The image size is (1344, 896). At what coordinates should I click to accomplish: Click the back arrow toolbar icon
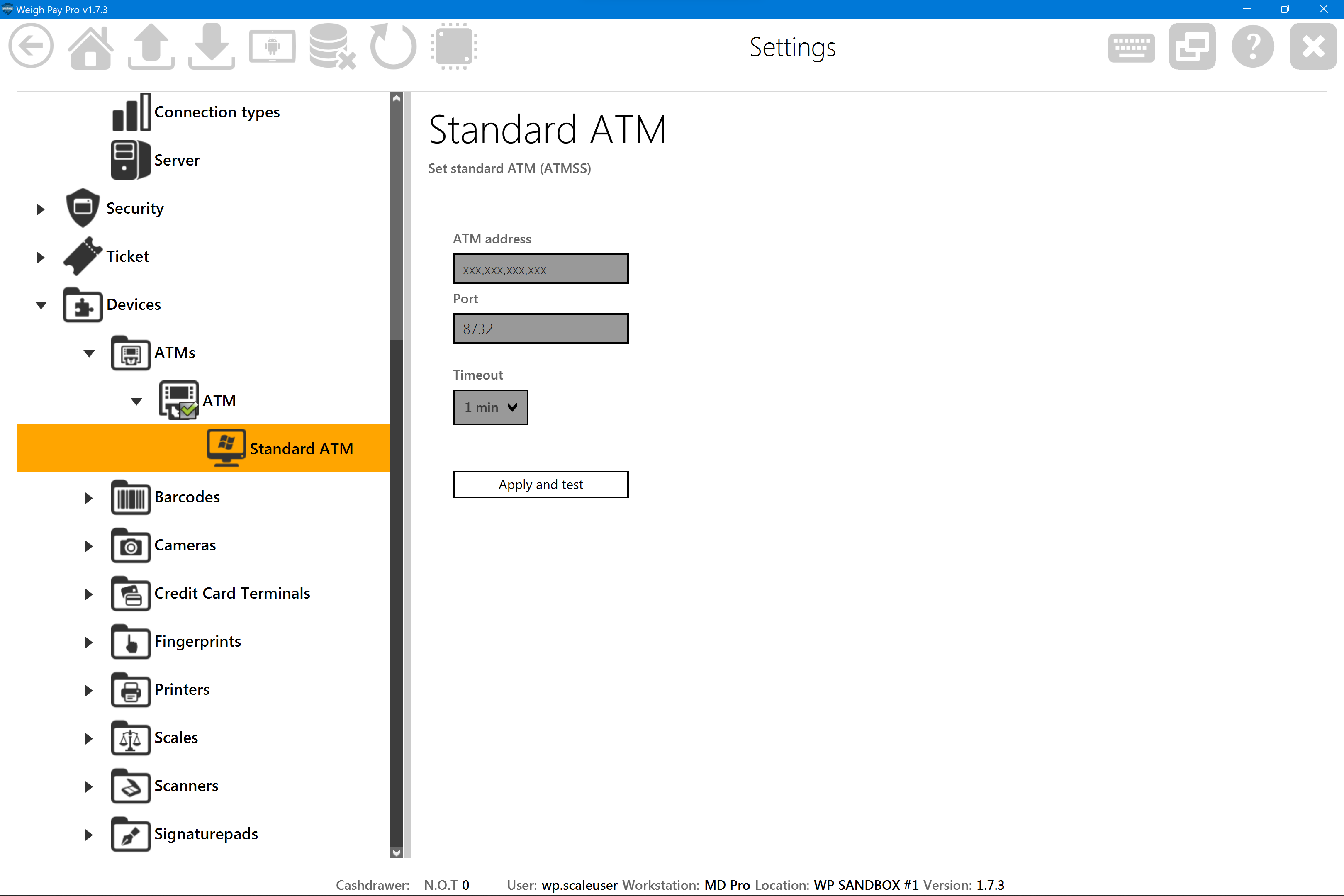32,46
